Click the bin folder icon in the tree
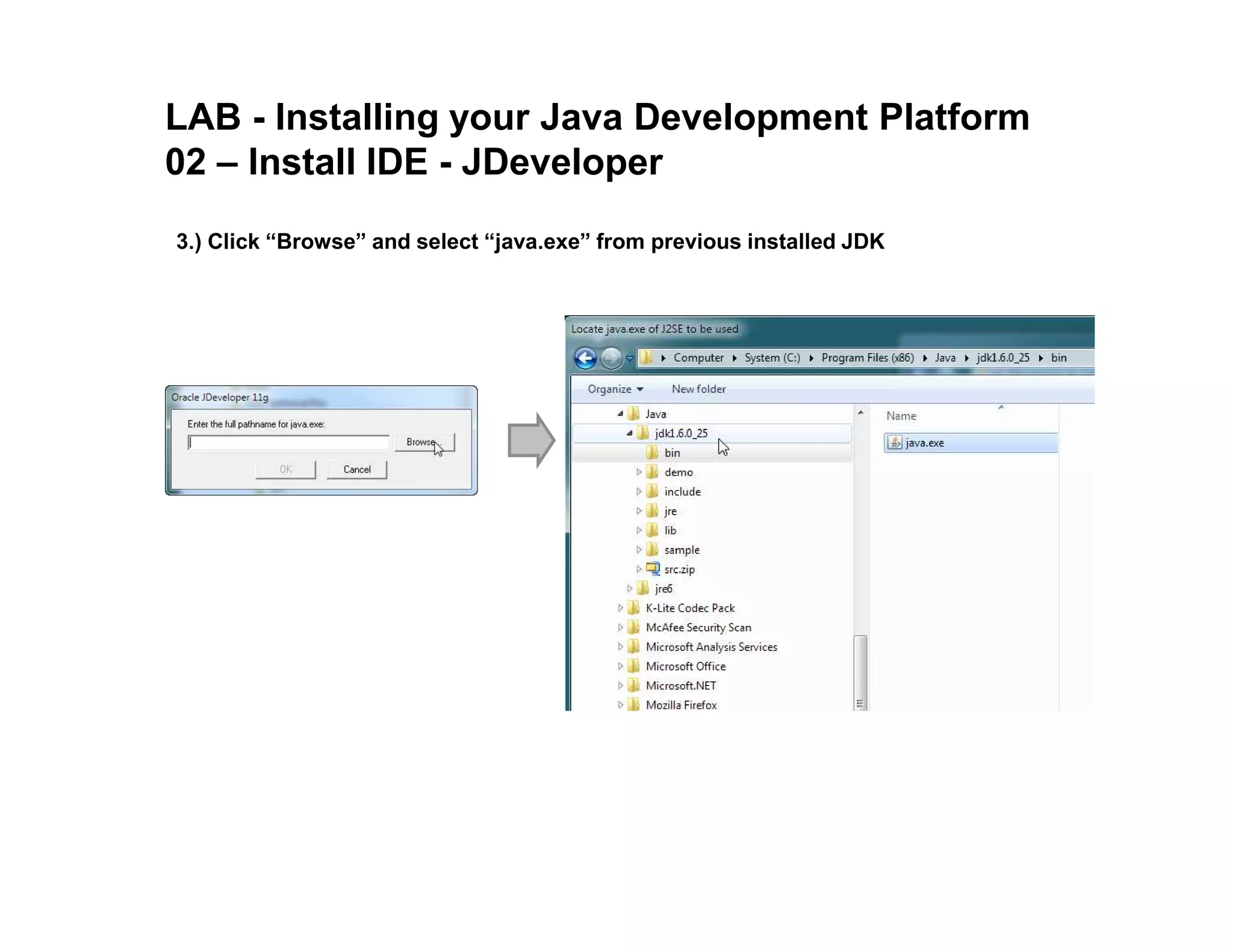This screenshot has width=1233, height=952. point(653,453)
